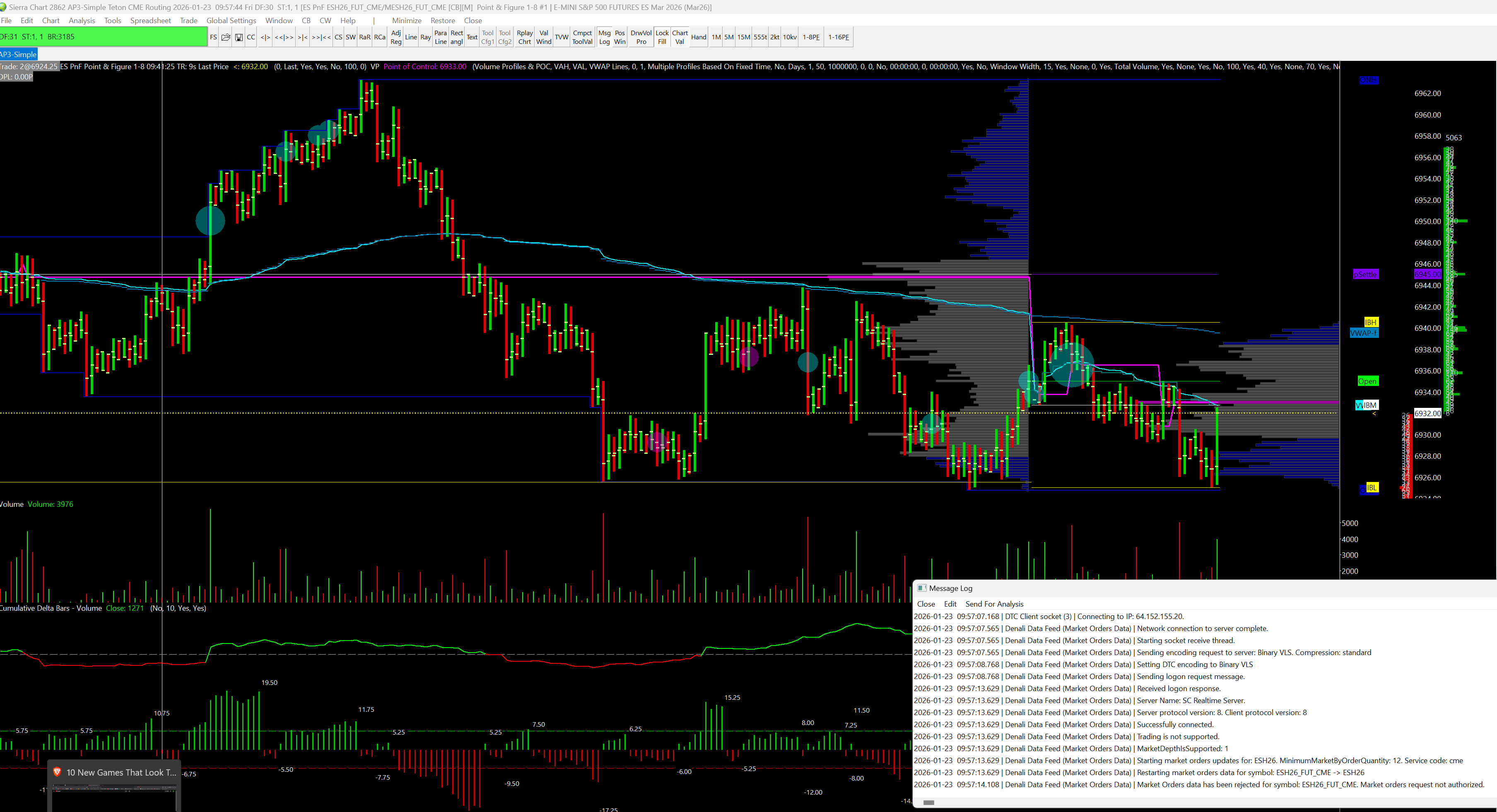Toggle the Chart Val tool

pos(680,37)
